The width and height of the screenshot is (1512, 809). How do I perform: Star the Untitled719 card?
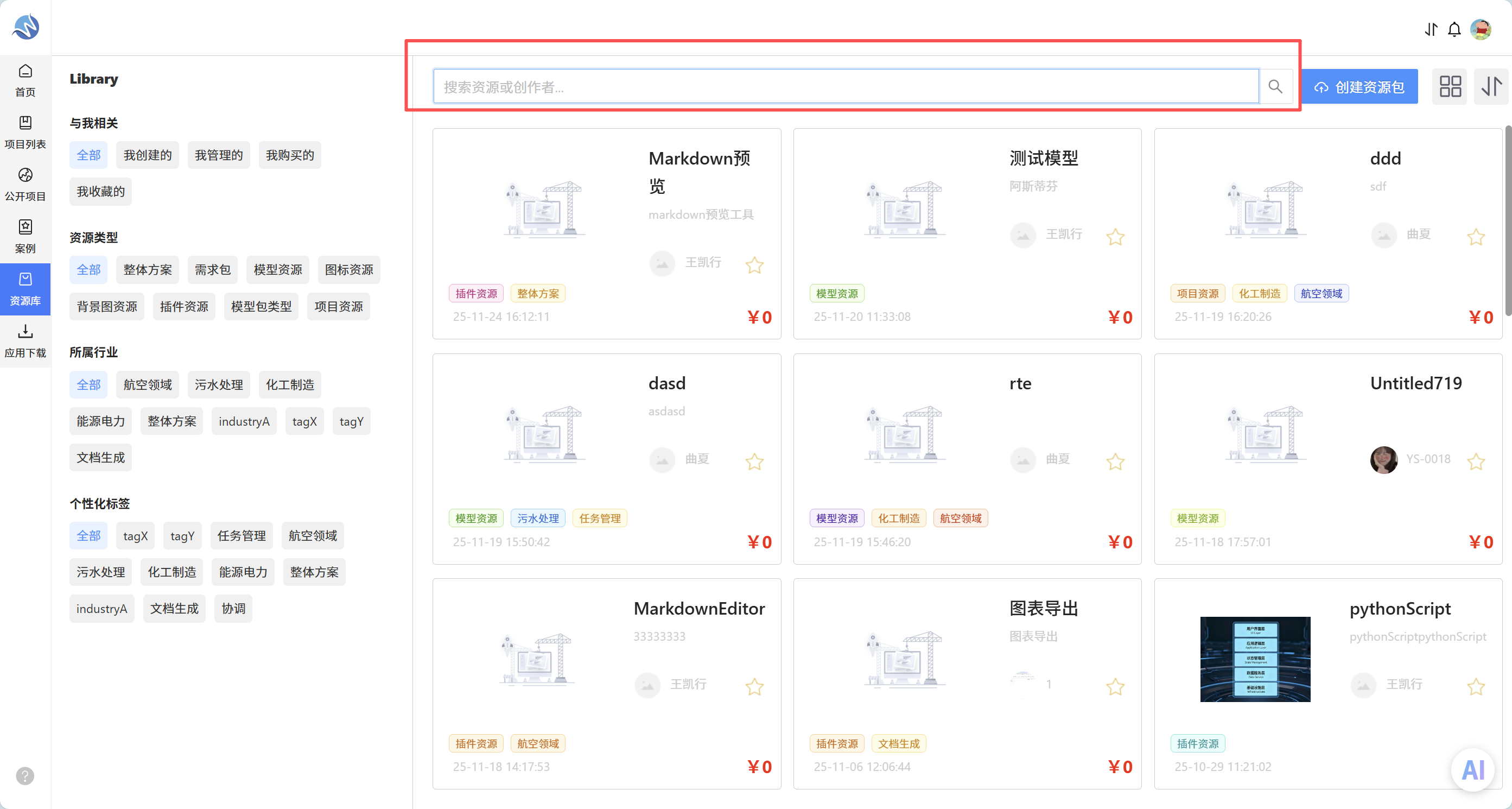tap(1476, 462)
